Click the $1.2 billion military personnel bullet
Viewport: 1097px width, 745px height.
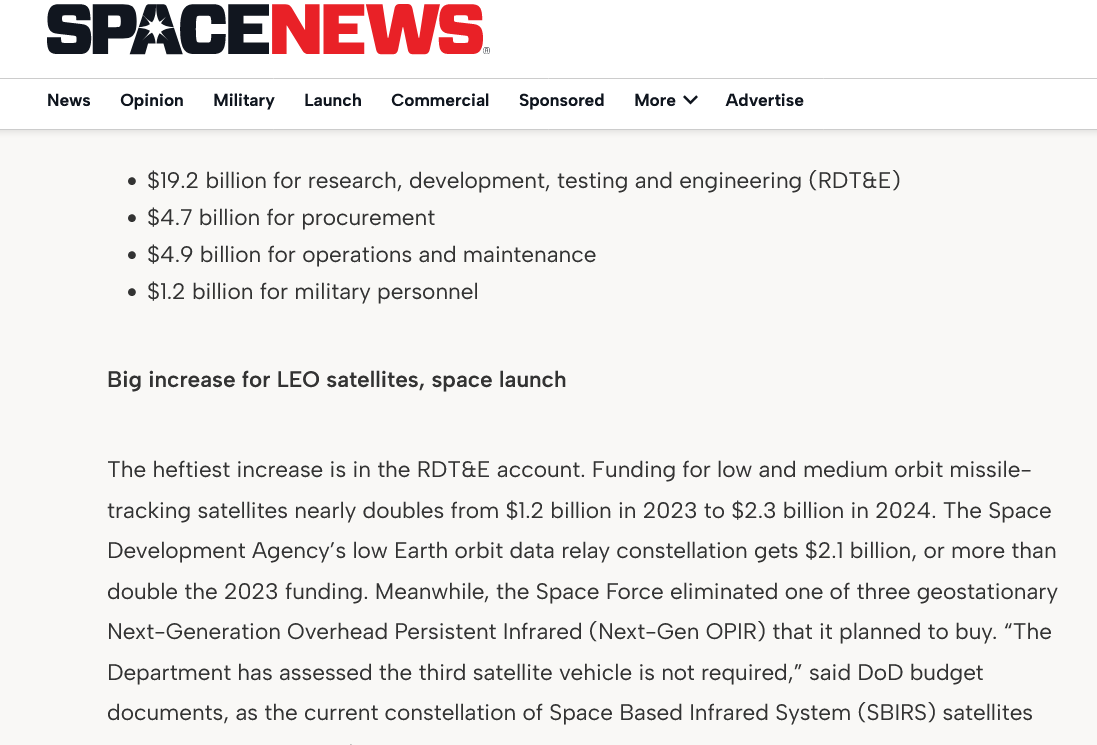pos(313,291)
